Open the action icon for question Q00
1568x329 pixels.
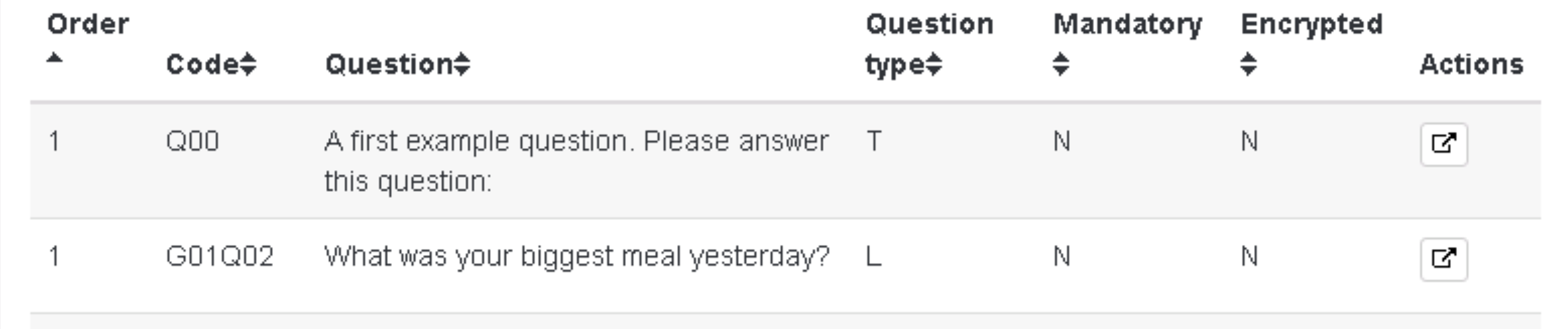[1443, 144]
